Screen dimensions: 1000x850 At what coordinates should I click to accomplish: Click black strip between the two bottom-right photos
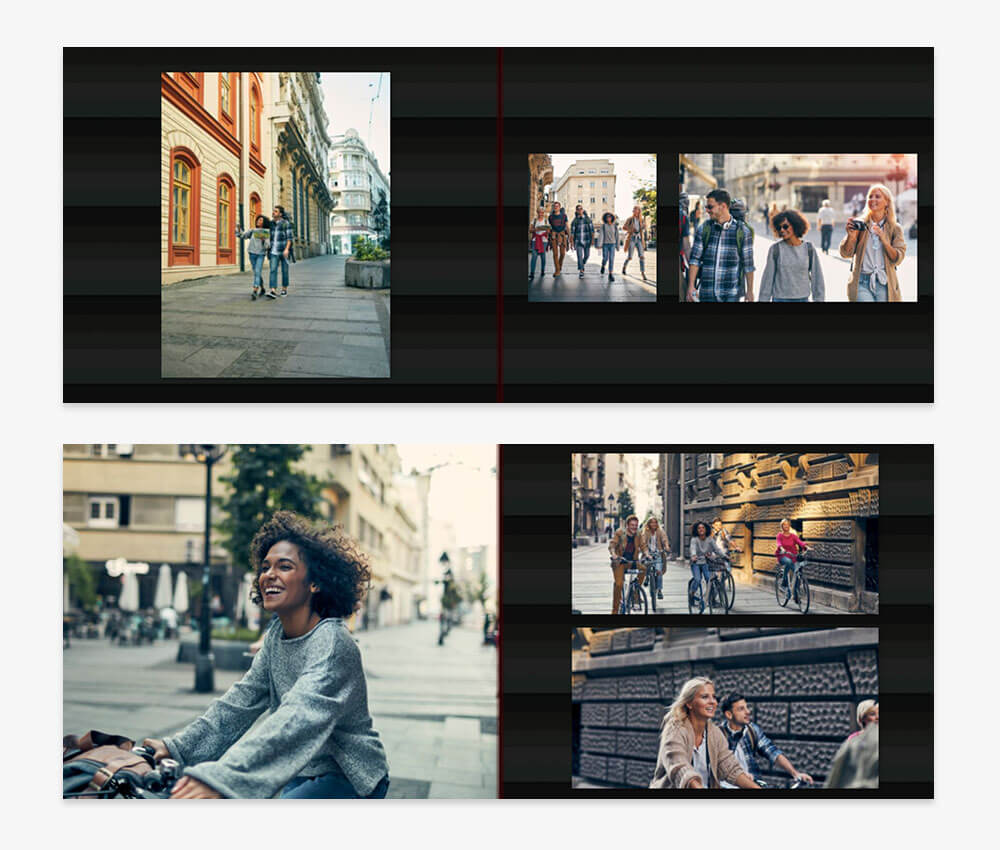click(724, 620)
